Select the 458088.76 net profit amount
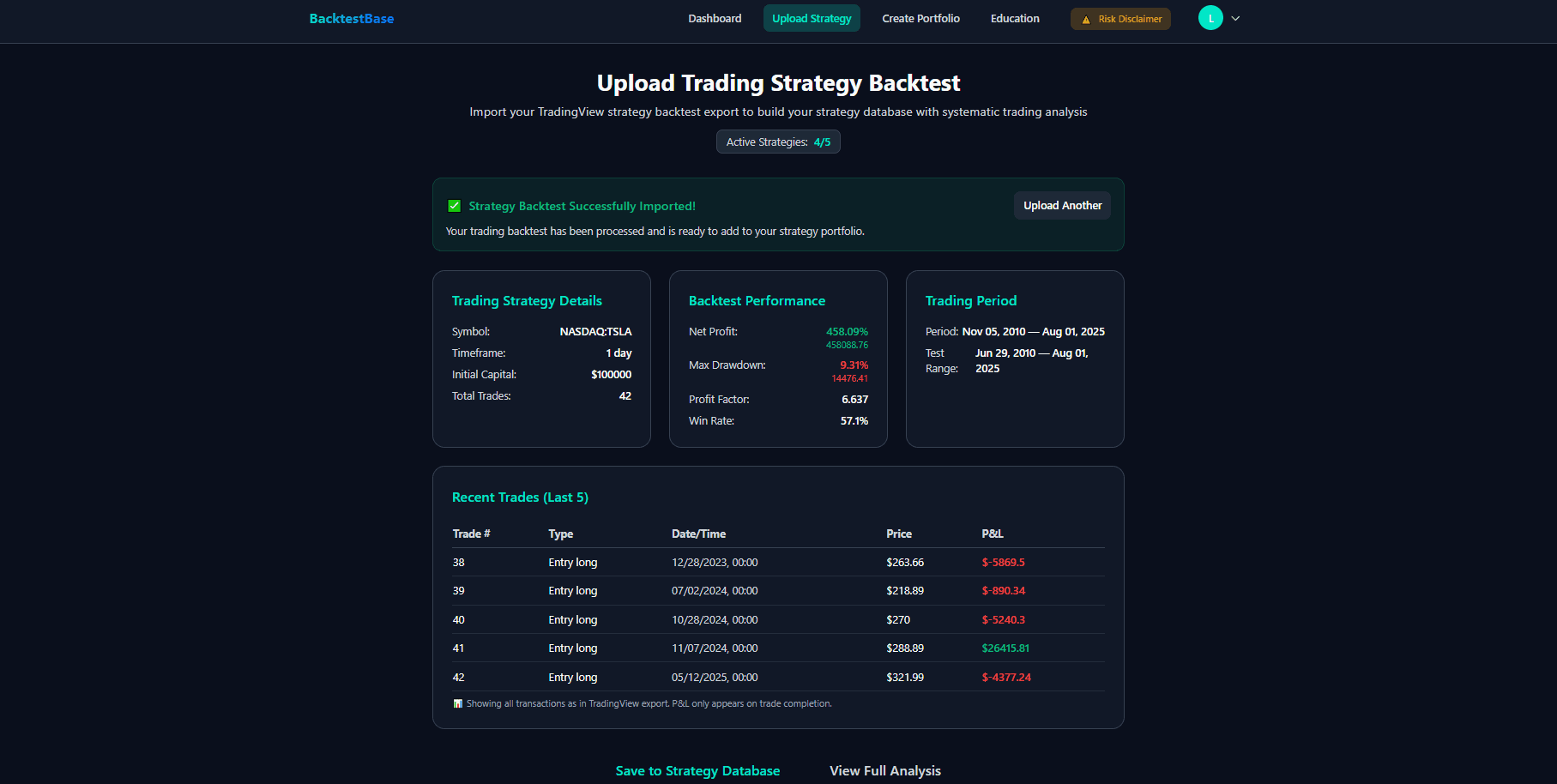Image resolution: width=1557 pixels, height=784 pixels. tap(847, 345)
